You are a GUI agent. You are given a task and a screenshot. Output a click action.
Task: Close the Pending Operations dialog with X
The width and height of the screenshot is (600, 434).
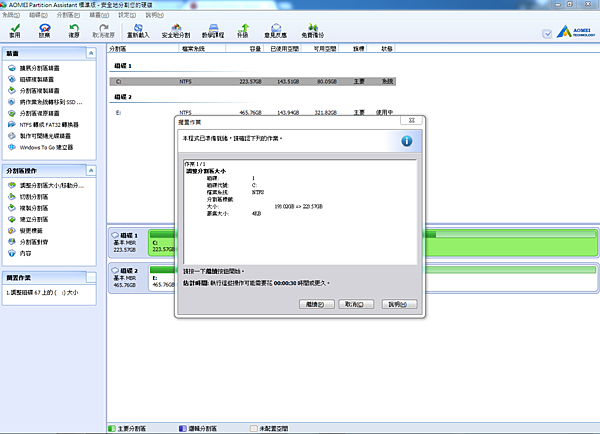(411, 120)
